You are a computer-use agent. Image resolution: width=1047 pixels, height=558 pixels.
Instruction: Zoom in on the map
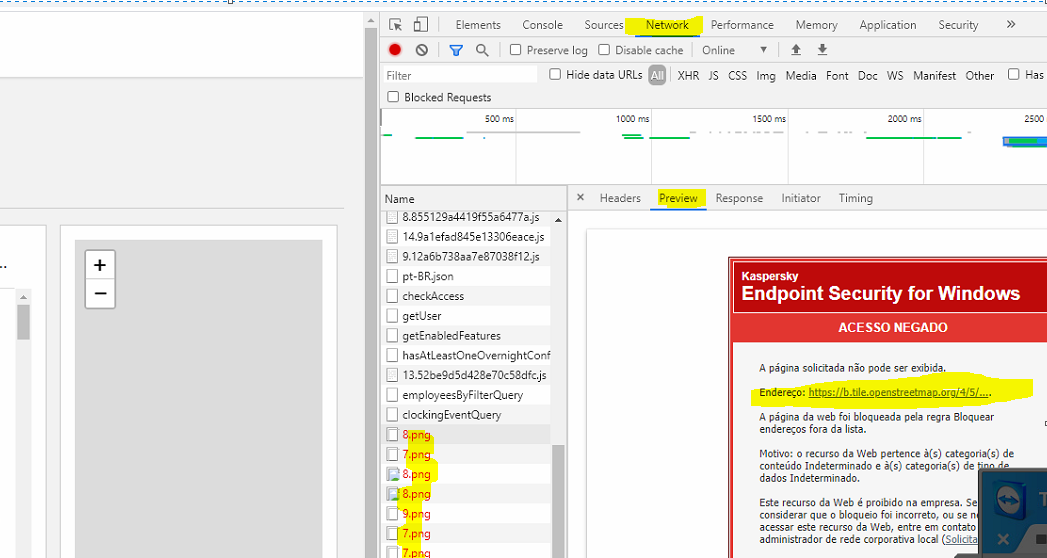tap(99, 265)
